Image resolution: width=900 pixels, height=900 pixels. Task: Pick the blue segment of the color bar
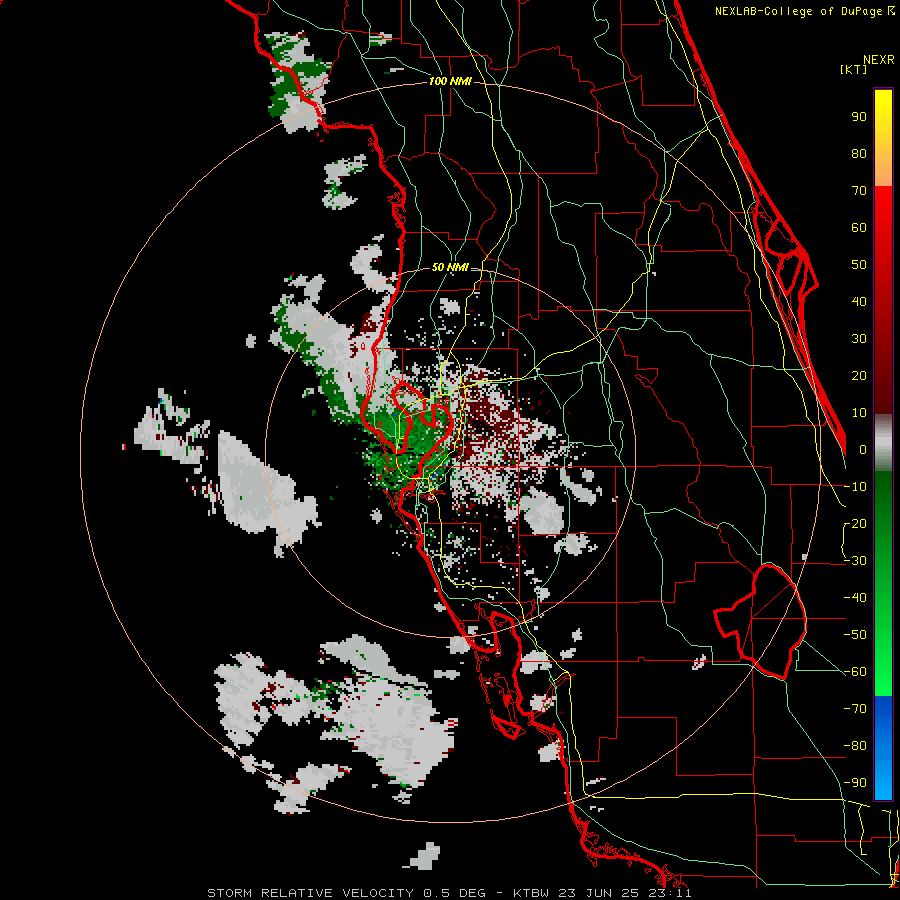pos(883,748)
